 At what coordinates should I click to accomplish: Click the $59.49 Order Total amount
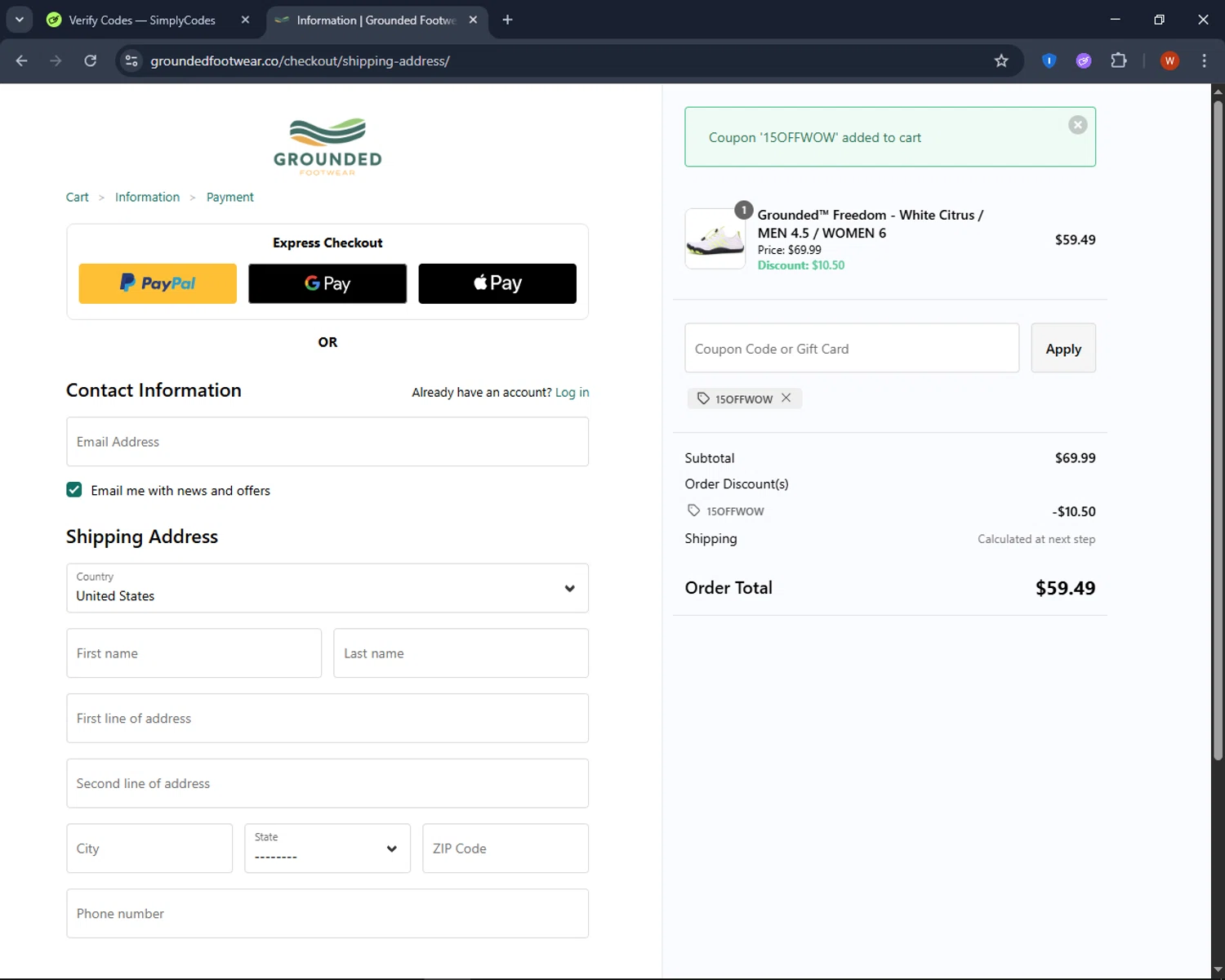point(1065,588)
